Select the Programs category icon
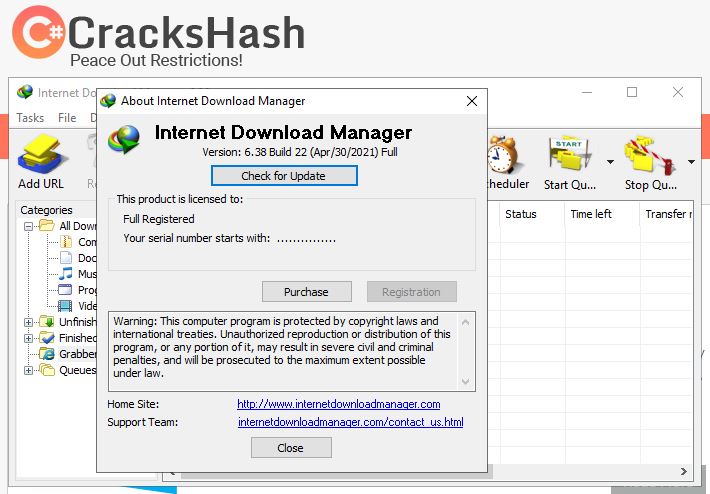 [x=66, y=290]
